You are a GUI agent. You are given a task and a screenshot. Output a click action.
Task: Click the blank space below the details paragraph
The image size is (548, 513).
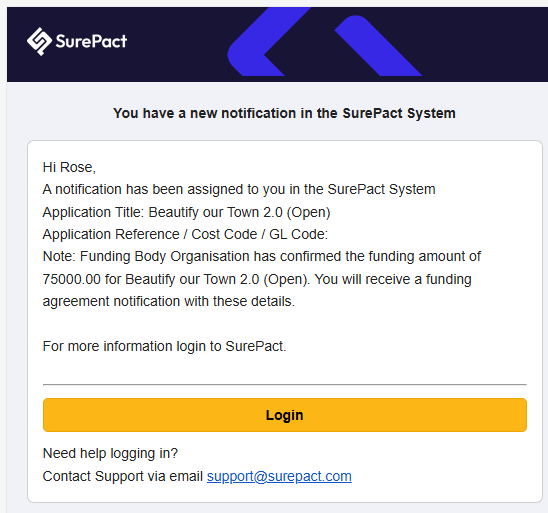click(x=284, y=324)
